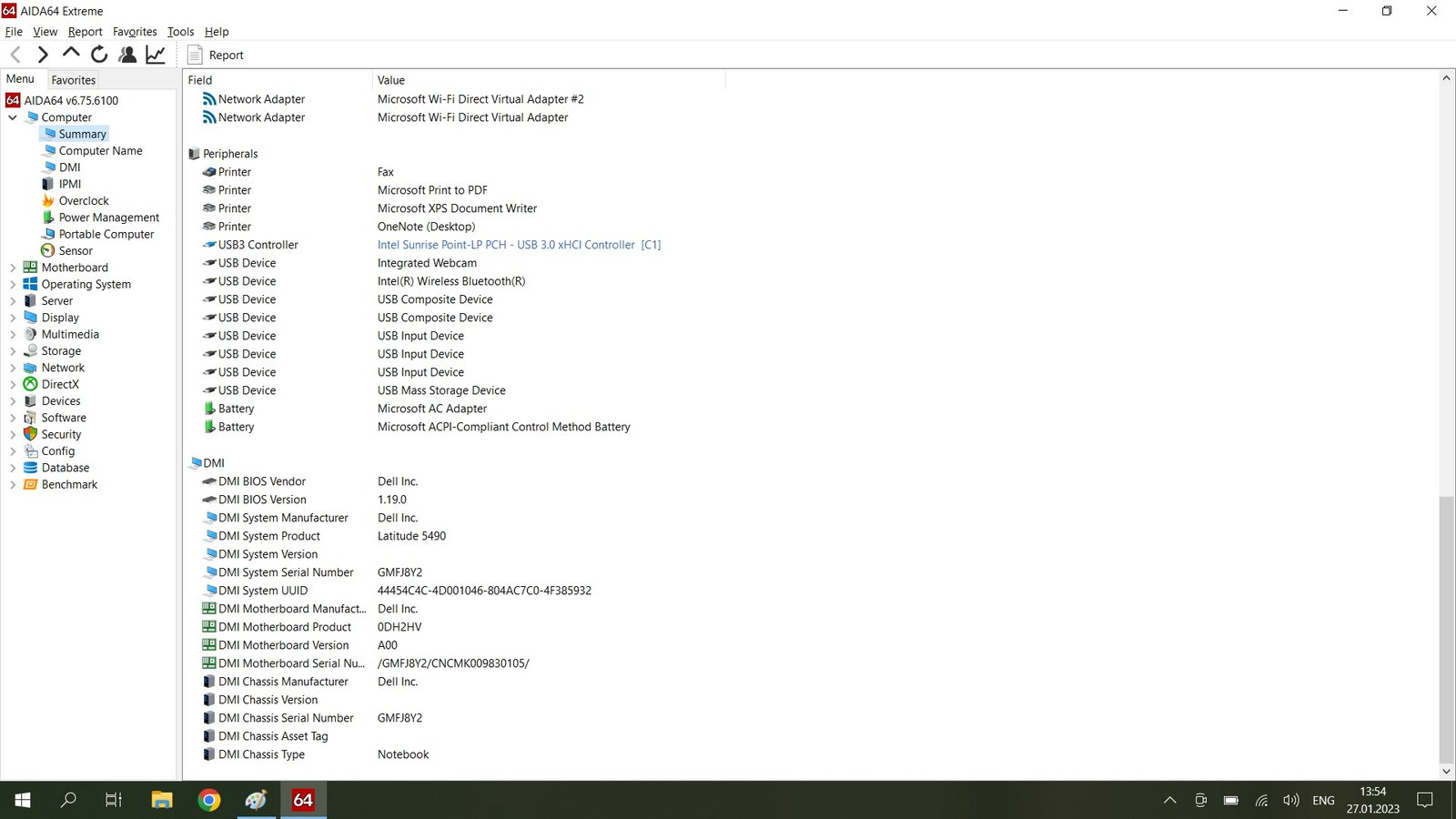Click the Forward navigation arrow icon
1456x819 pixels.
tap(43, 55)
